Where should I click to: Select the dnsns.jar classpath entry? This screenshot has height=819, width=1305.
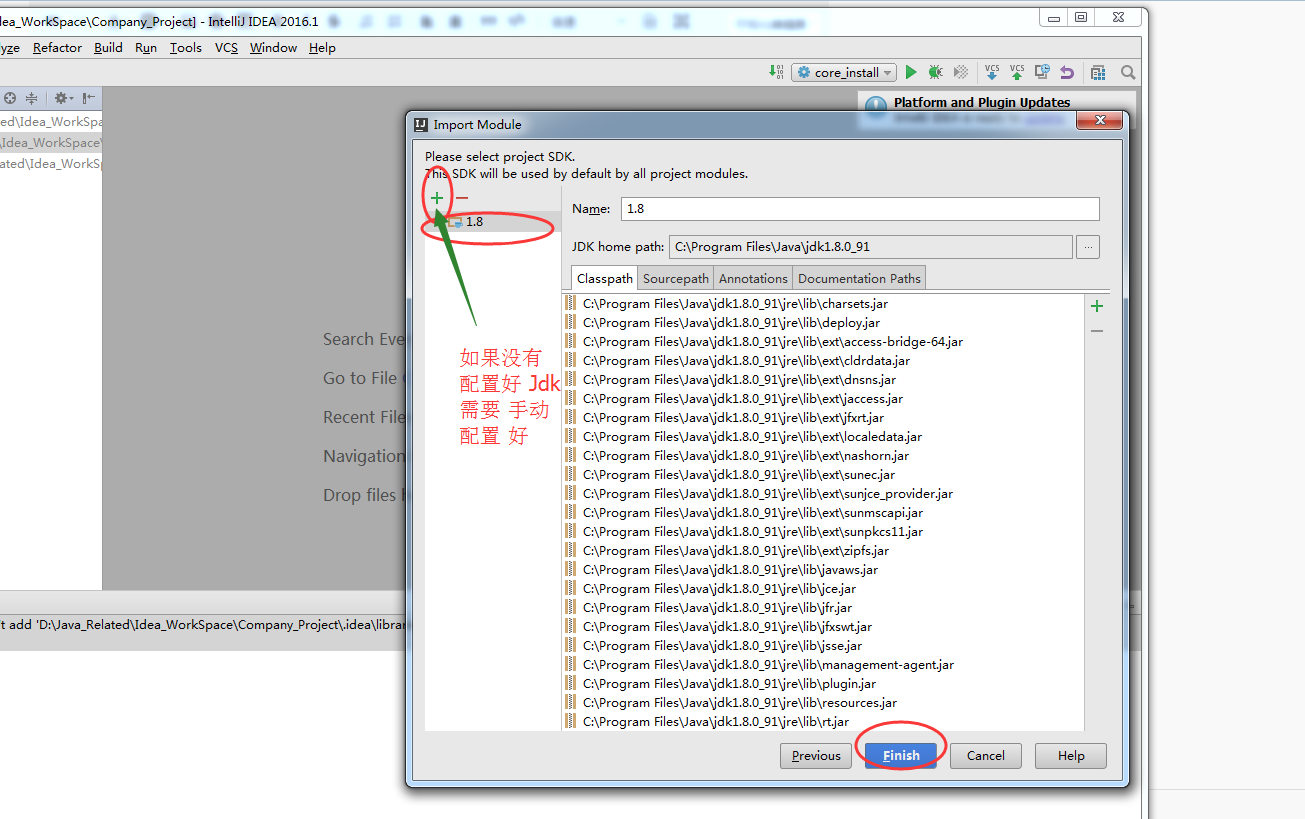point(824,379)
